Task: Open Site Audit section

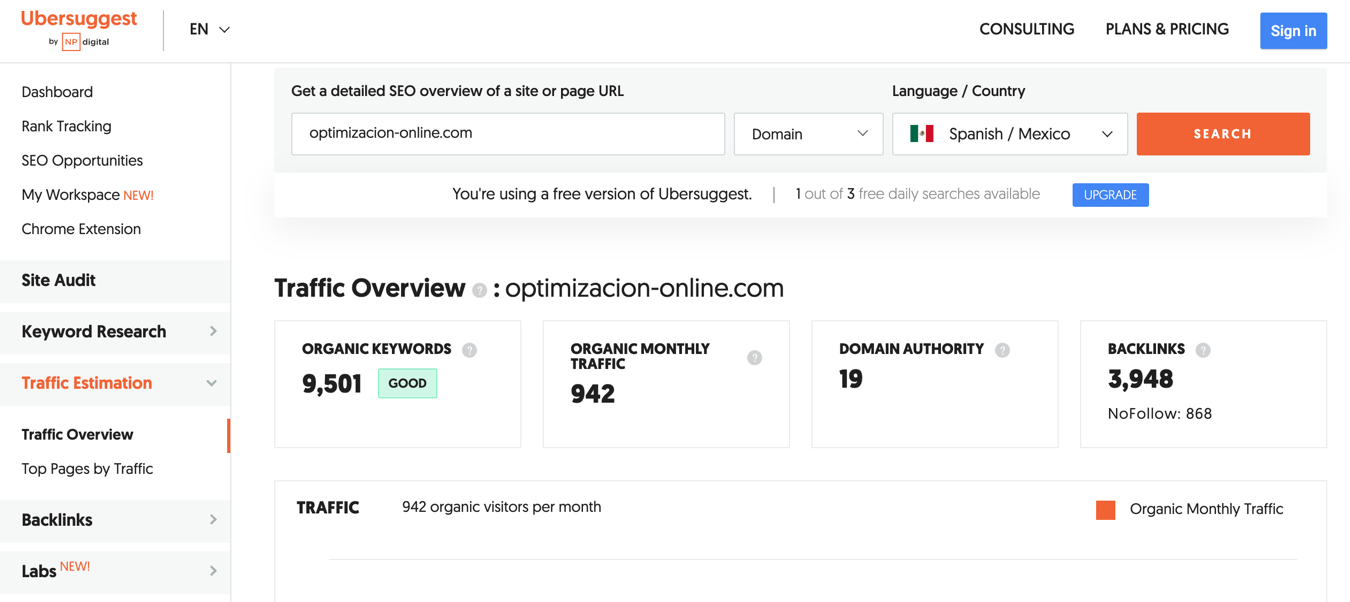Action: coord(115,281)
